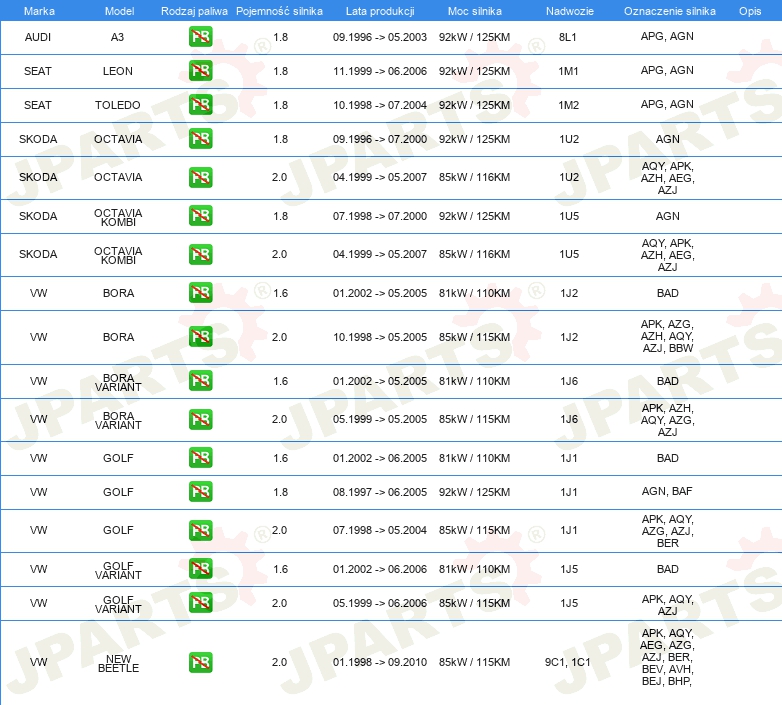782x705 pixels.
Task: Click body code 9C1, 1C1
Action: point(568,662)
